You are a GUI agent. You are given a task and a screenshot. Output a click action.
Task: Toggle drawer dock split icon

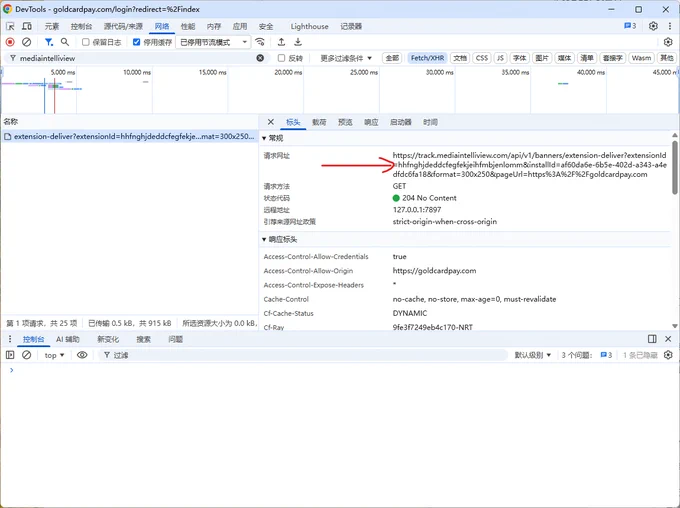(x=652, y=339)
